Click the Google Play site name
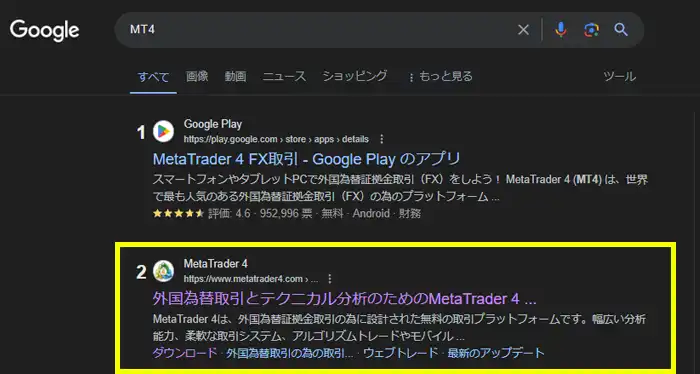700x374 pixels. coord(212,124)
